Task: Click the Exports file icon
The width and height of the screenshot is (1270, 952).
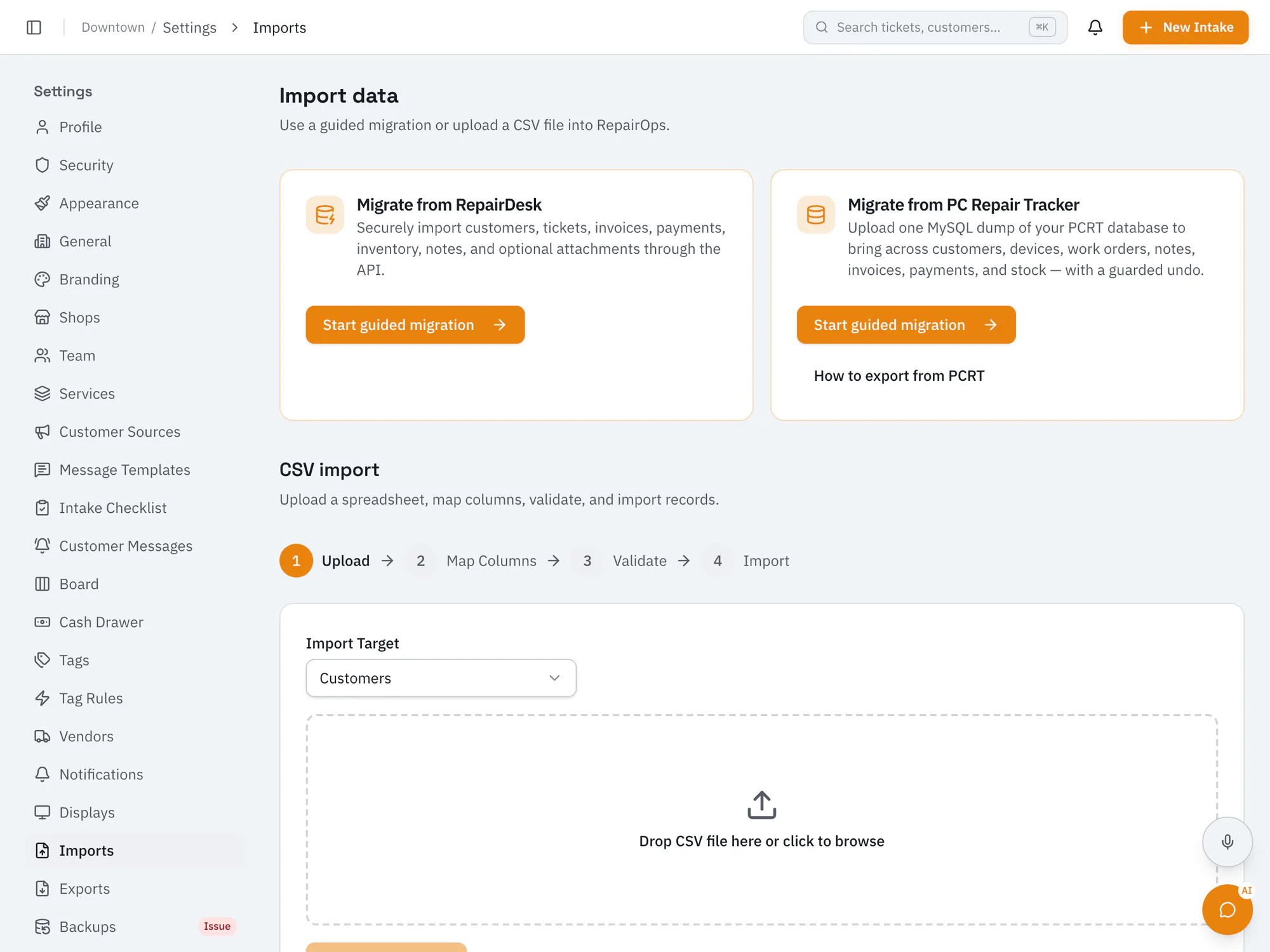Action: (x=43, y=889)
